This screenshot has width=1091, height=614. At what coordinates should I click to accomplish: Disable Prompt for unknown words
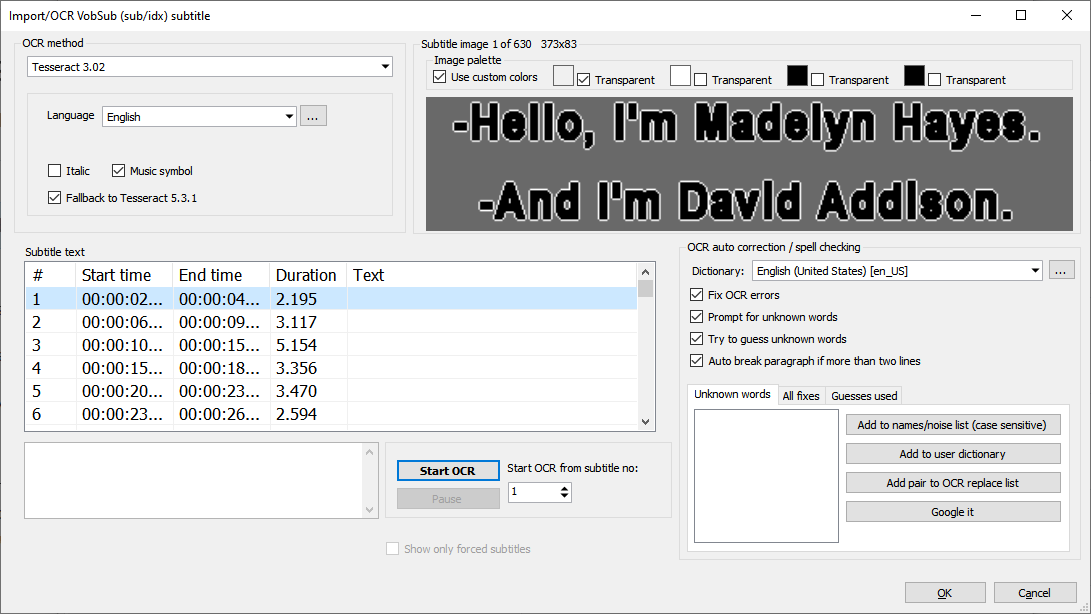click(694, 316)
